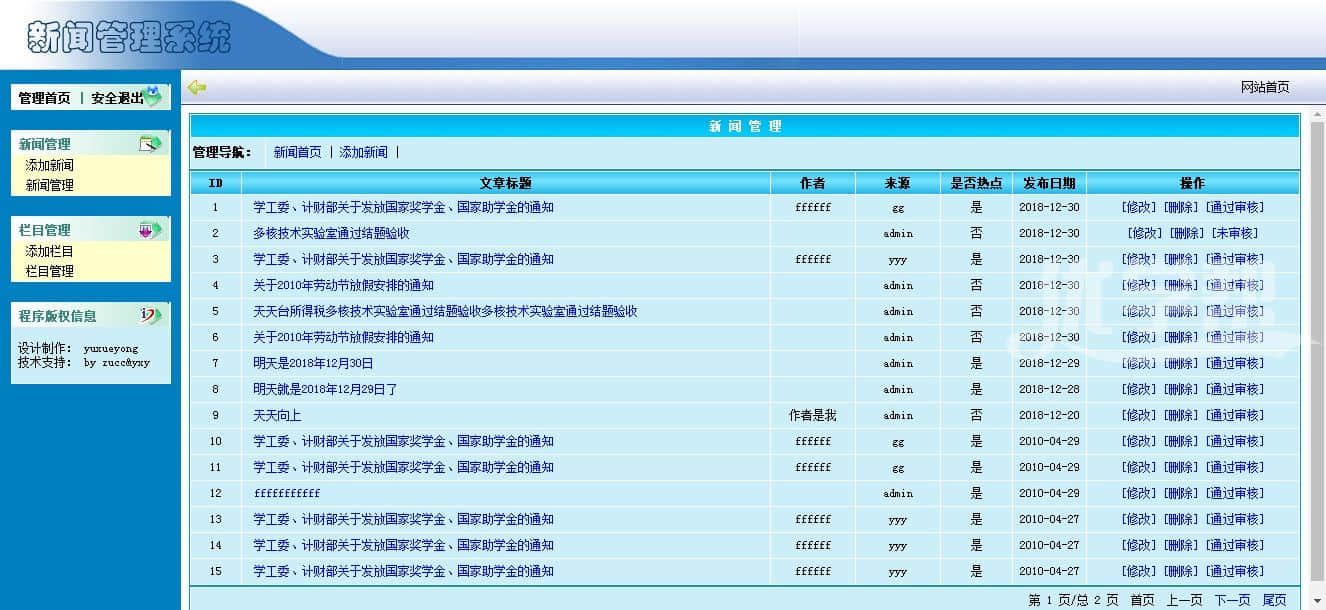Click the 栏目管理 panel header icon
The width and height of the screenshot is (1326, 610).
[x=150, y=230]
